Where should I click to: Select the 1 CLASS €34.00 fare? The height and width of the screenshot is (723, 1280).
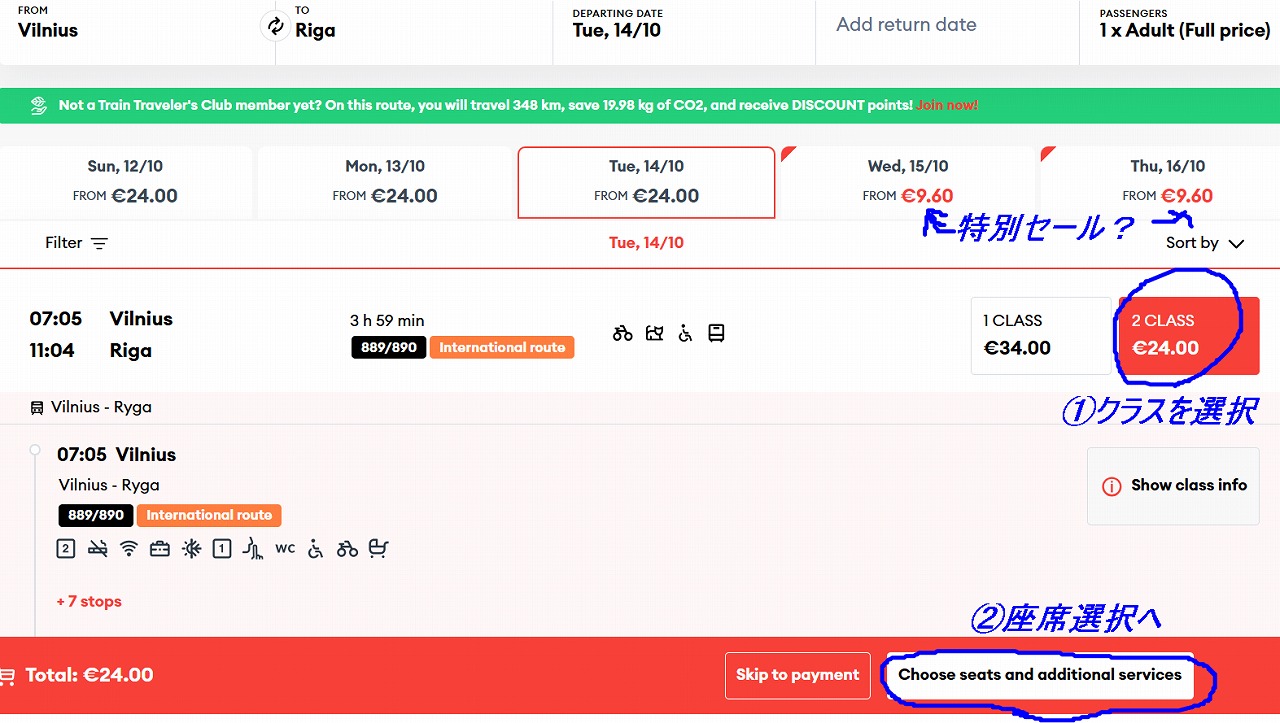click(1040, 335)
